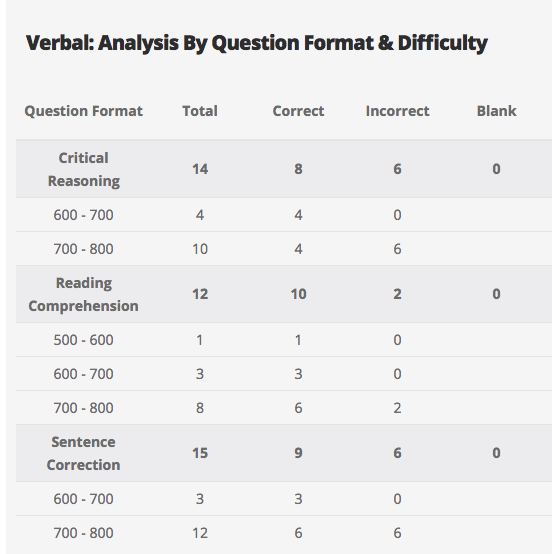Click Critical Reasoning total value 14
Image resolution: width=552 pixels, height=554 pixels.
click(200, 169)
